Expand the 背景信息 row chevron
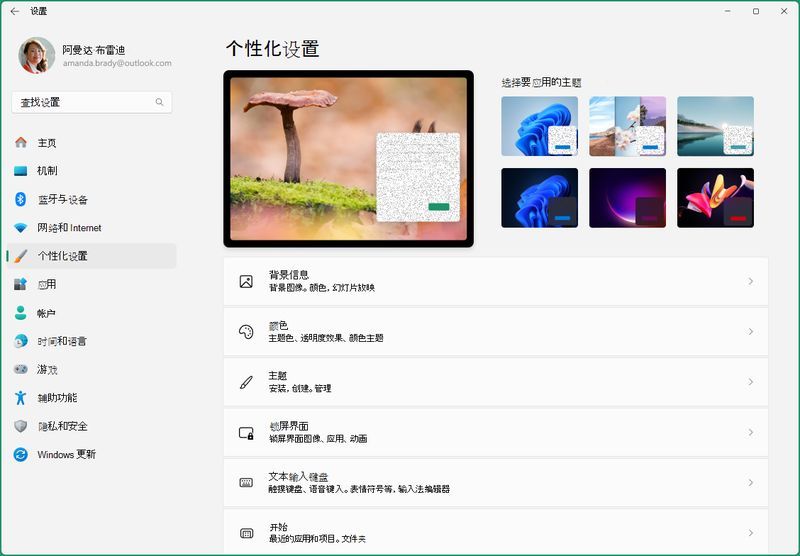This screenshot has width=800, height=556. pyautogui.click(x=751, y=281)
